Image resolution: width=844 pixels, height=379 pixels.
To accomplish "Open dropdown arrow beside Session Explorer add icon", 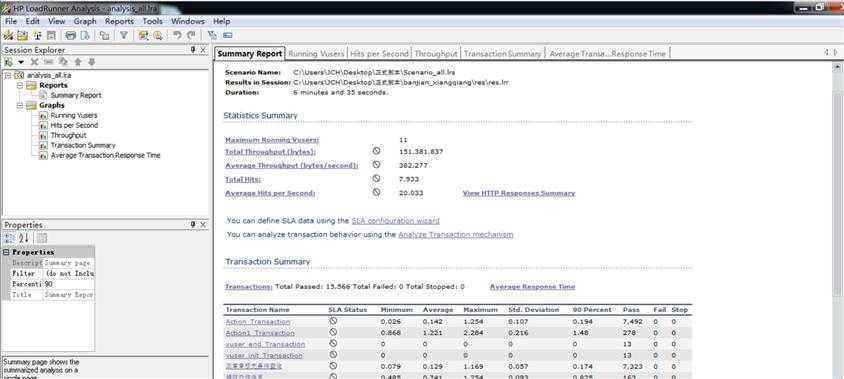I will click(21, 62).
